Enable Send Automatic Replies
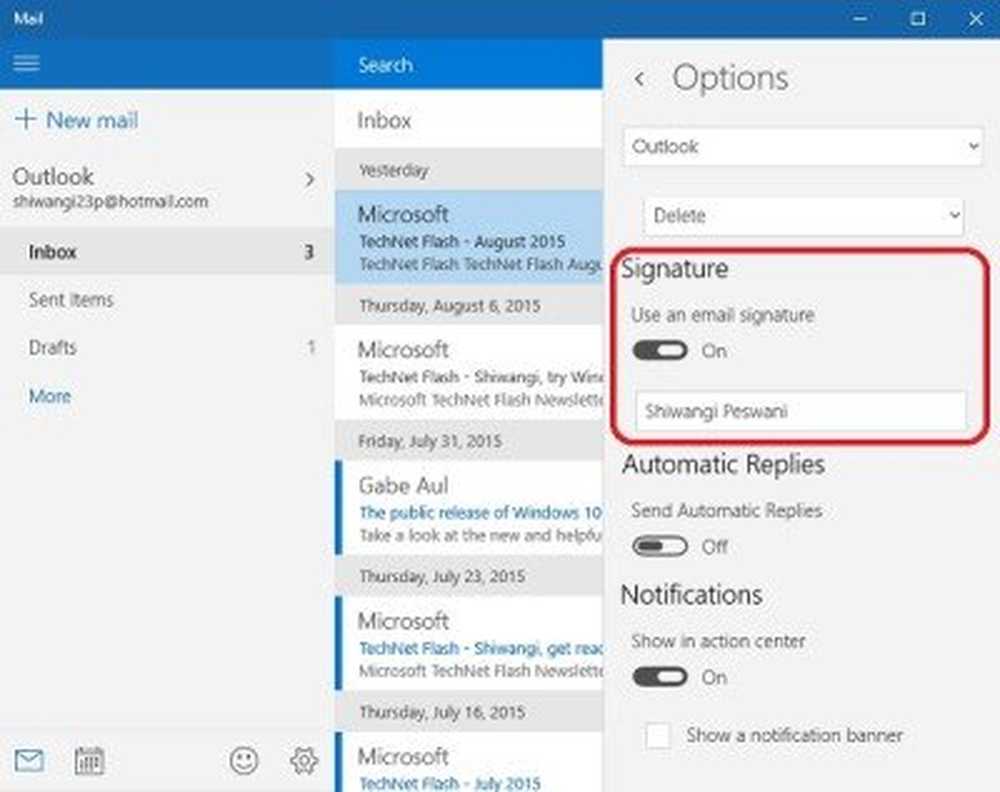 (x=659, y=546)
